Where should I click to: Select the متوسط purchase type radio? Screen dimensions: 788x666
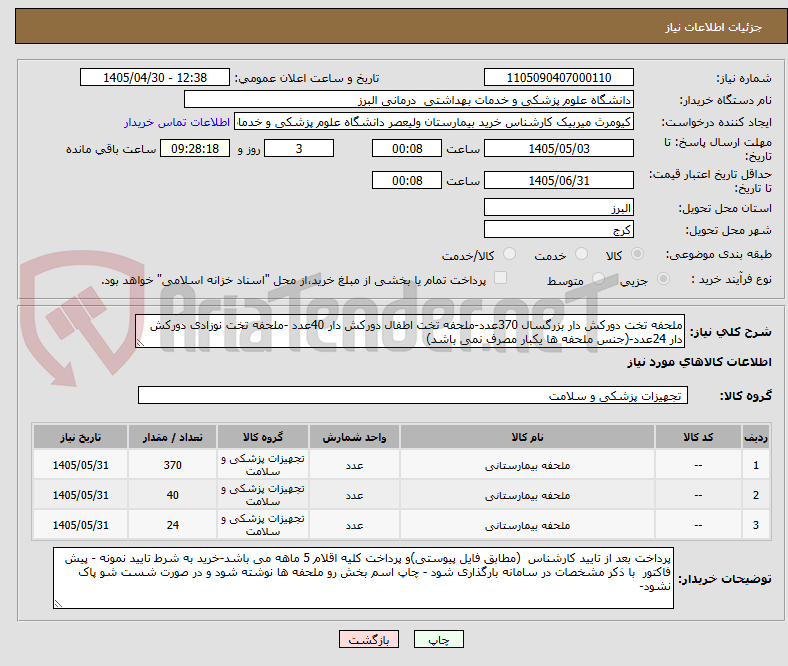(x=598, y=278)
